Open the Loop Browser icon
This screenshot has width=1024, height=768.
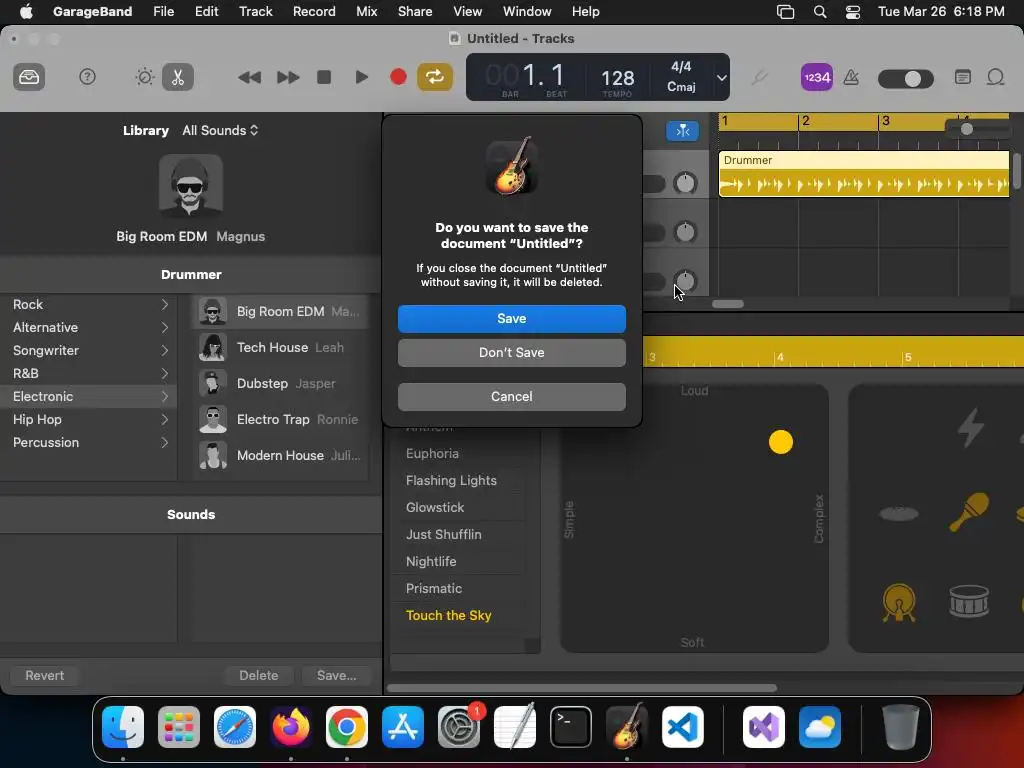tap(995, 78)
